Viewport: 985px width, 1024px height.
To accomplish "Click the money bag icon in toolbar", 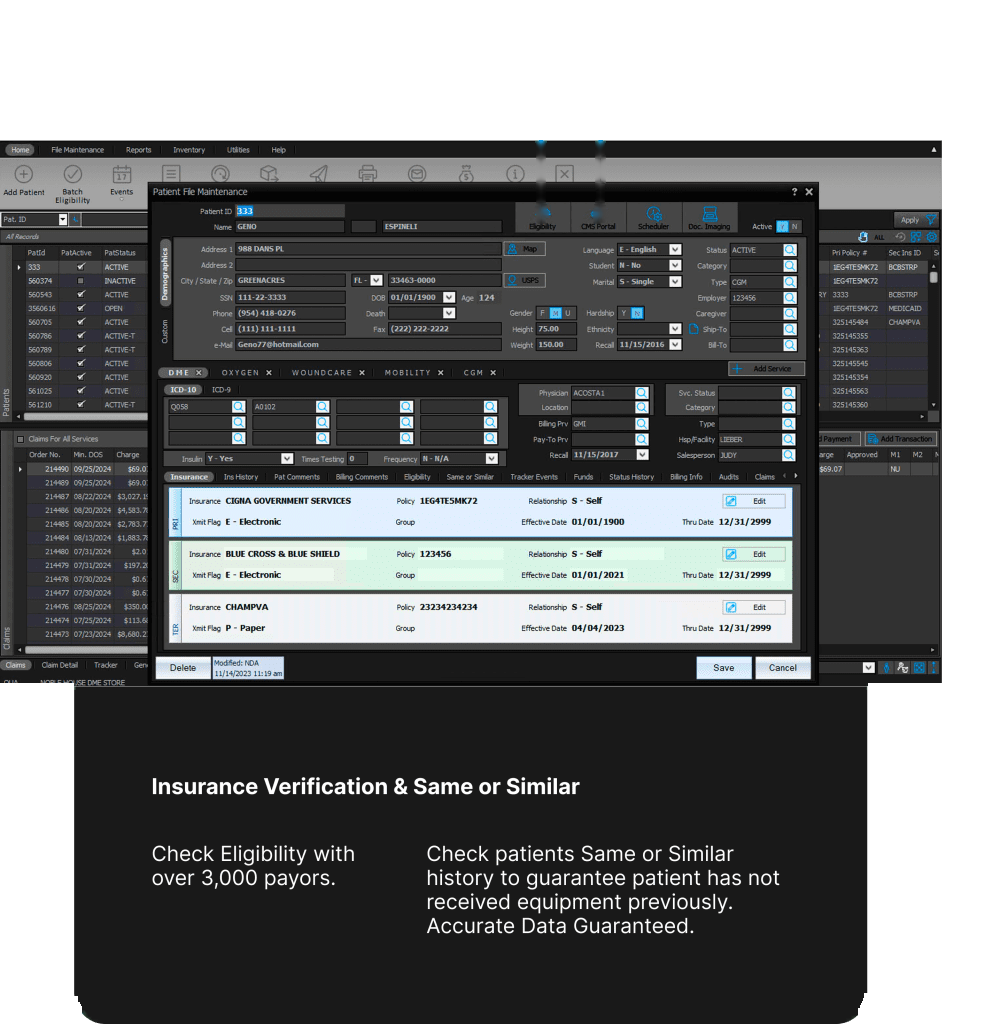I will coord(466,173).
